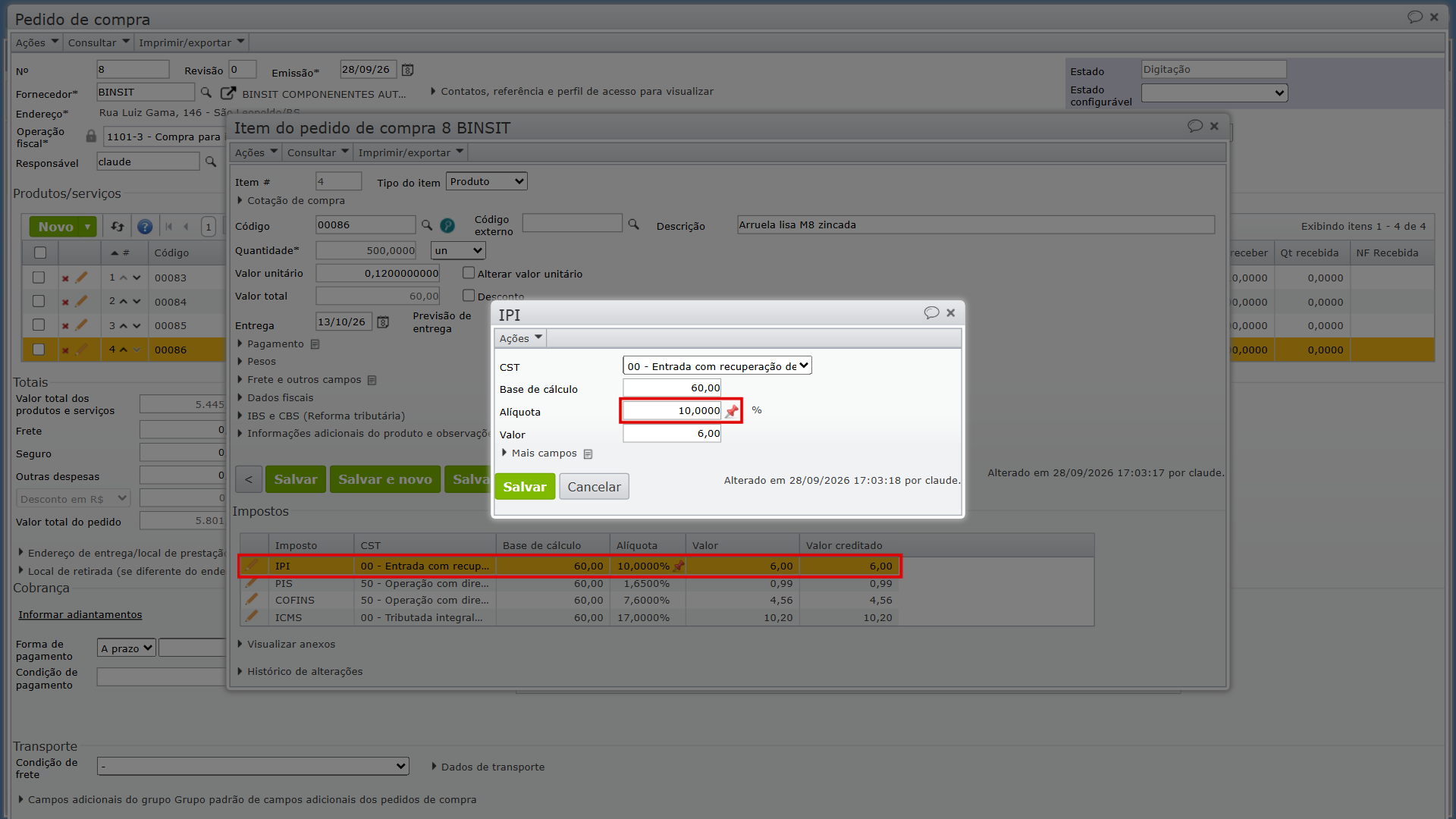The height and width of the screenshot is (819, 1456).
Task: Open Consultar menu in item window
Action: tap(318, 152)
